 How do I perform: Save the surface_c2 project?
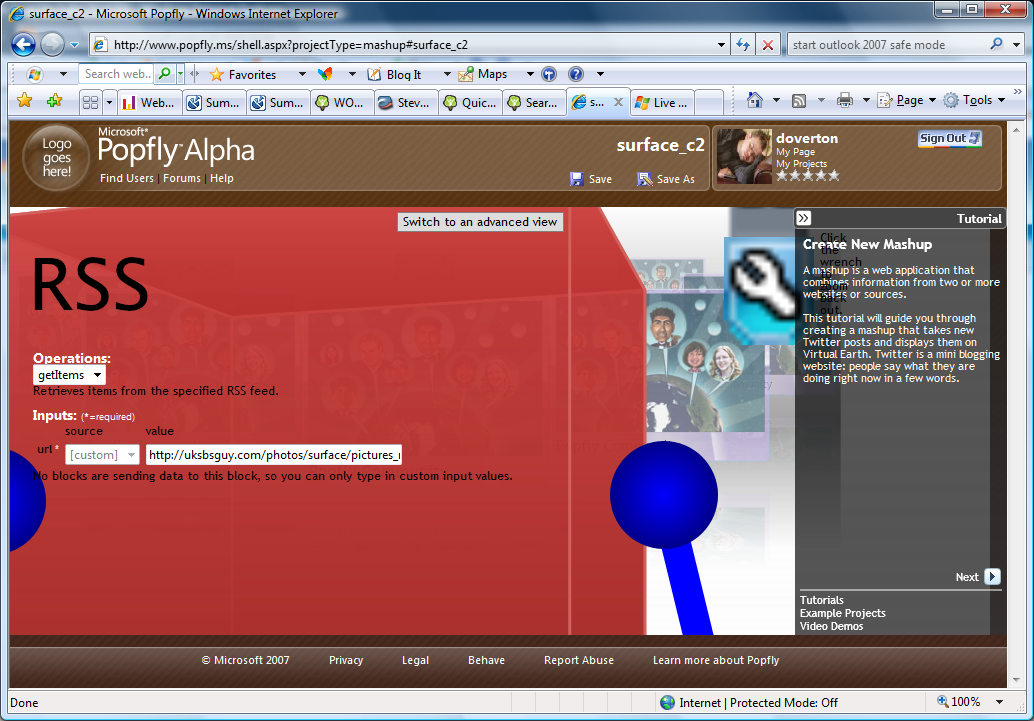(591, 179)
